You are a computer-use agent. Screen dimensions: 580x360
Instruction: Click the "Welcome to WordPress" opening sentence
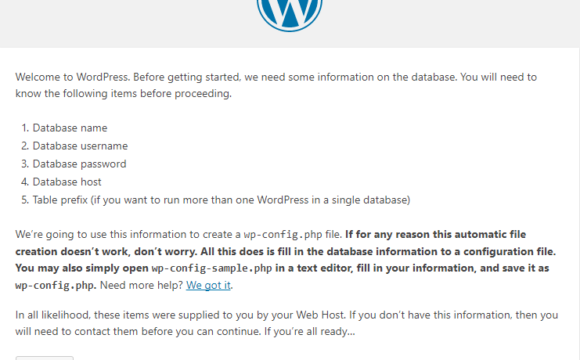[x=72, y=77]
